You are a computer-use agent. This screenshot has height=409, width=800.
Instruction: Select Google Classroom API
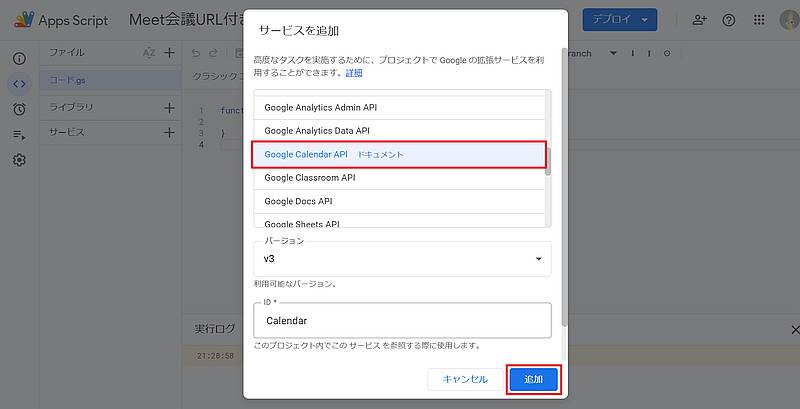399,178
